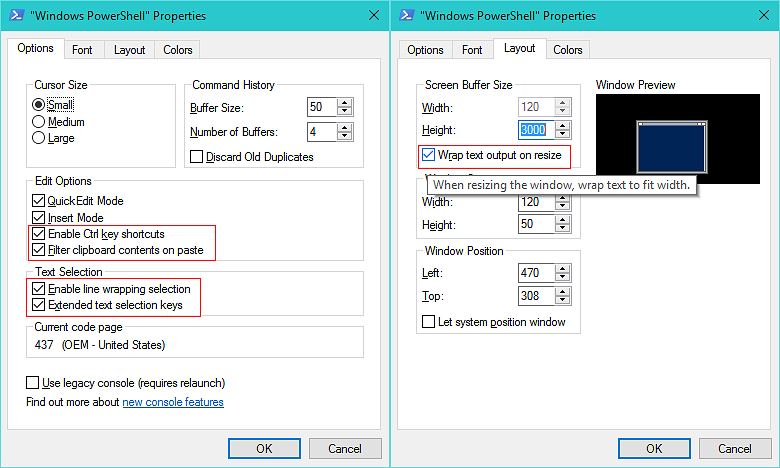
Task: Click Number of Buffers input field
Action: point(322,132)
